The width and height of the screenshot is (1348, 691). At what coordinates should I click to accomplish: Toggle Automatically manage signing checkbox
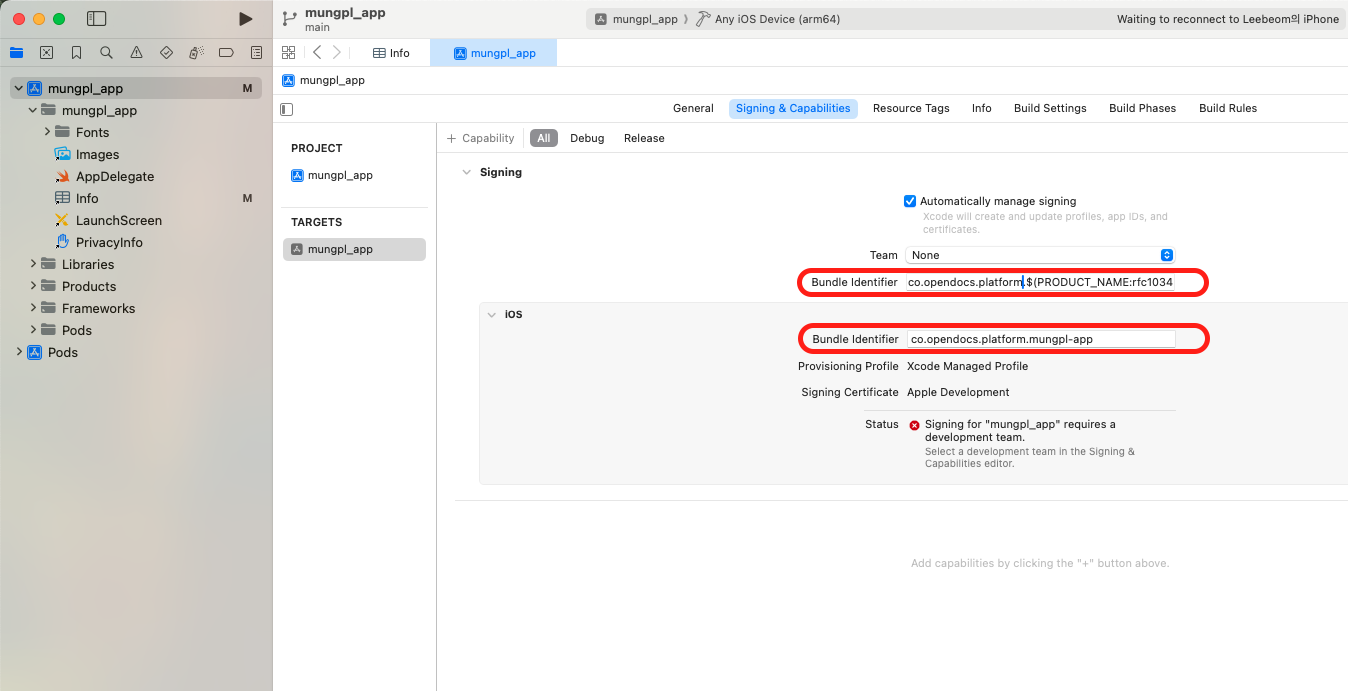[910, 201]
